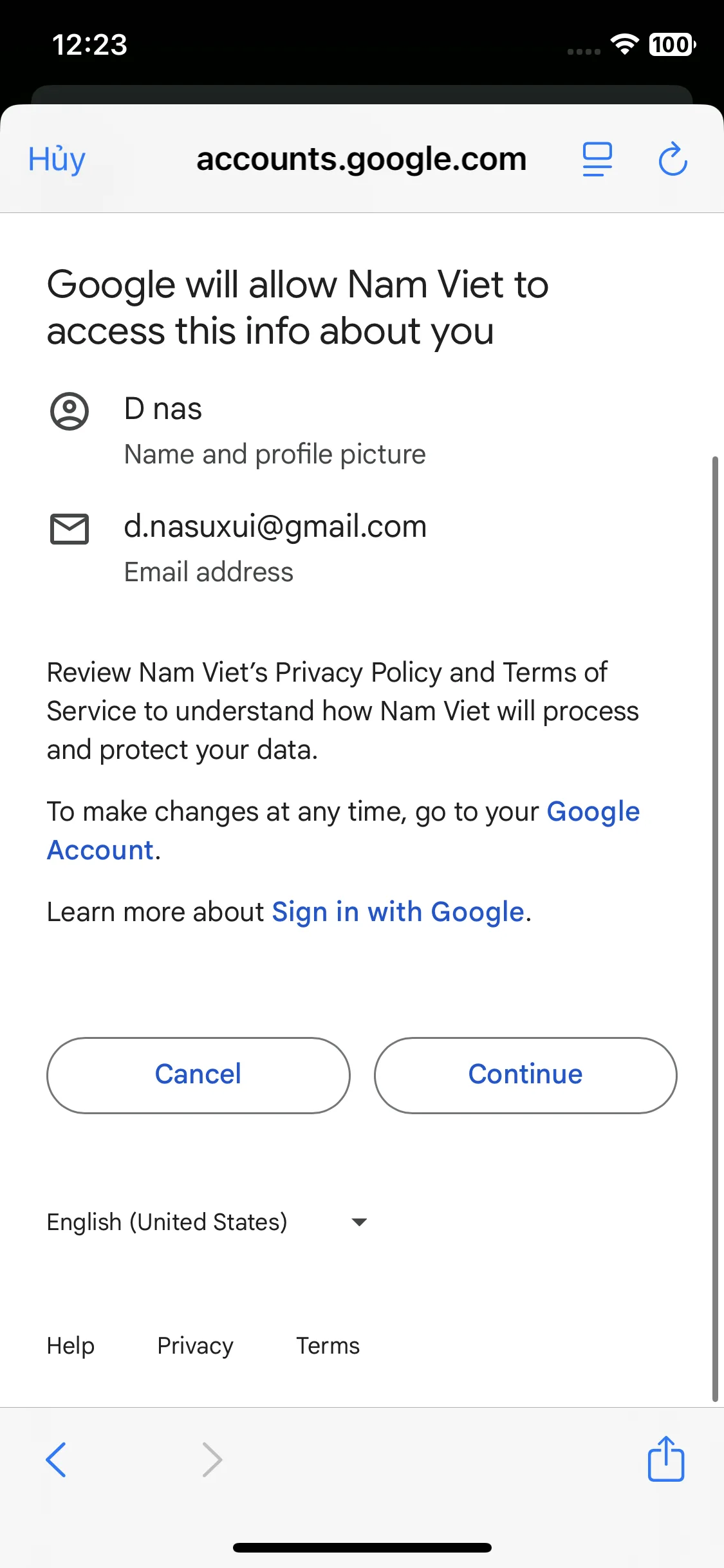Tap the browser forward arrow
The width and height of the screenshot is (724, 1568).
click(212, 1459)
